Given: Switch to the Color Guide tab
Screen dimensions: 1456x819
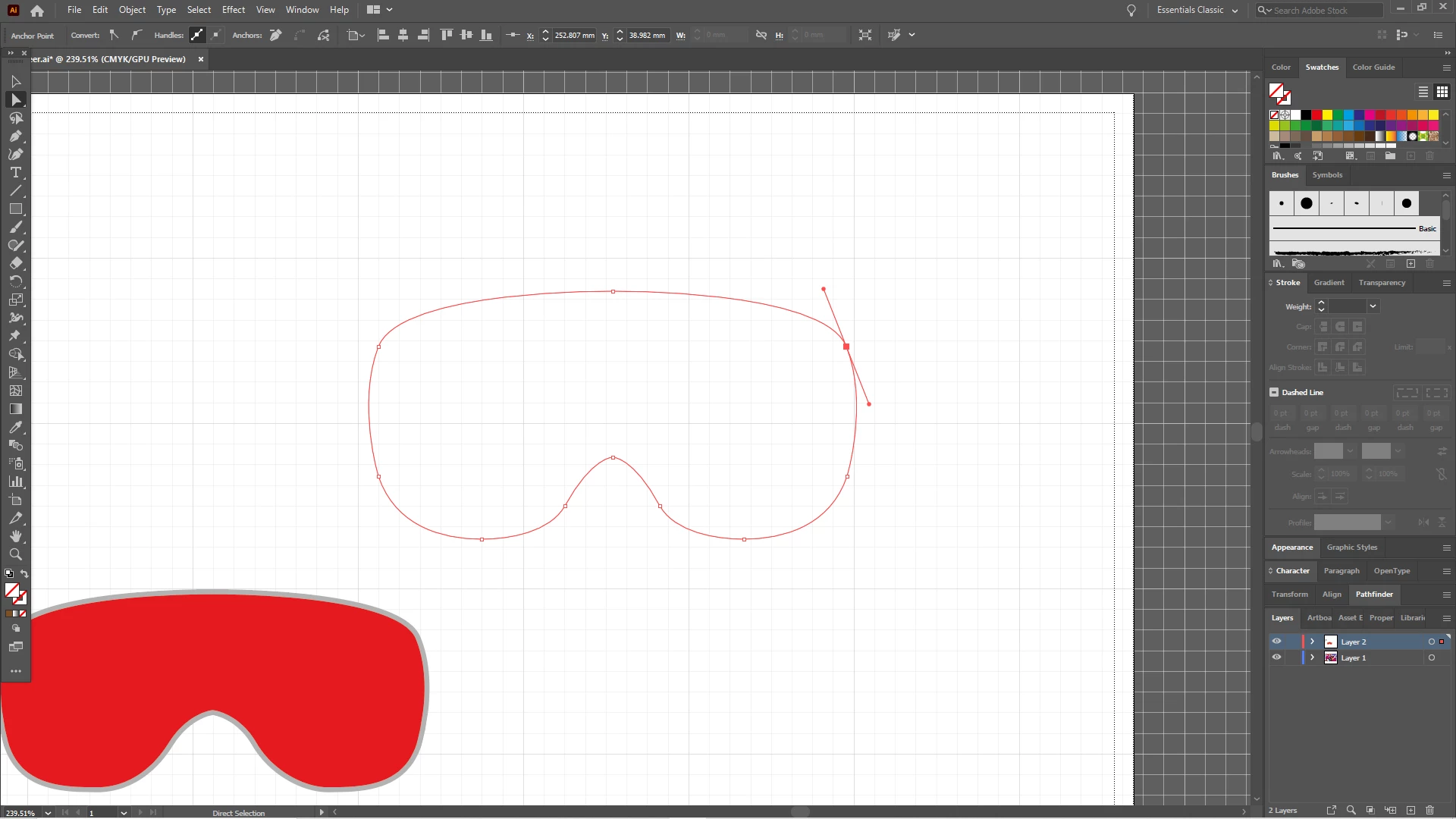Looking at the screenshot, I should pyautogui.click(x=1373, y=67).
